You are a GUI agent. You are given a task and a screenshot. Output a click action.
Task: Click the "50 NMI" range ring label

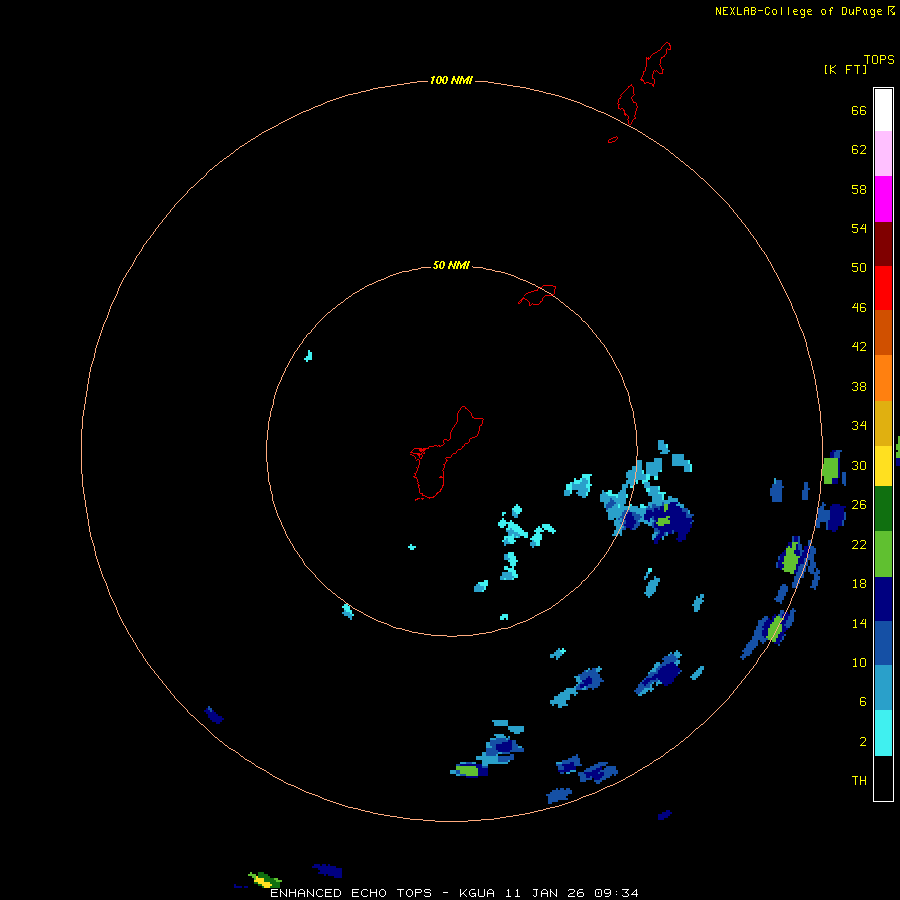[451, 265]
